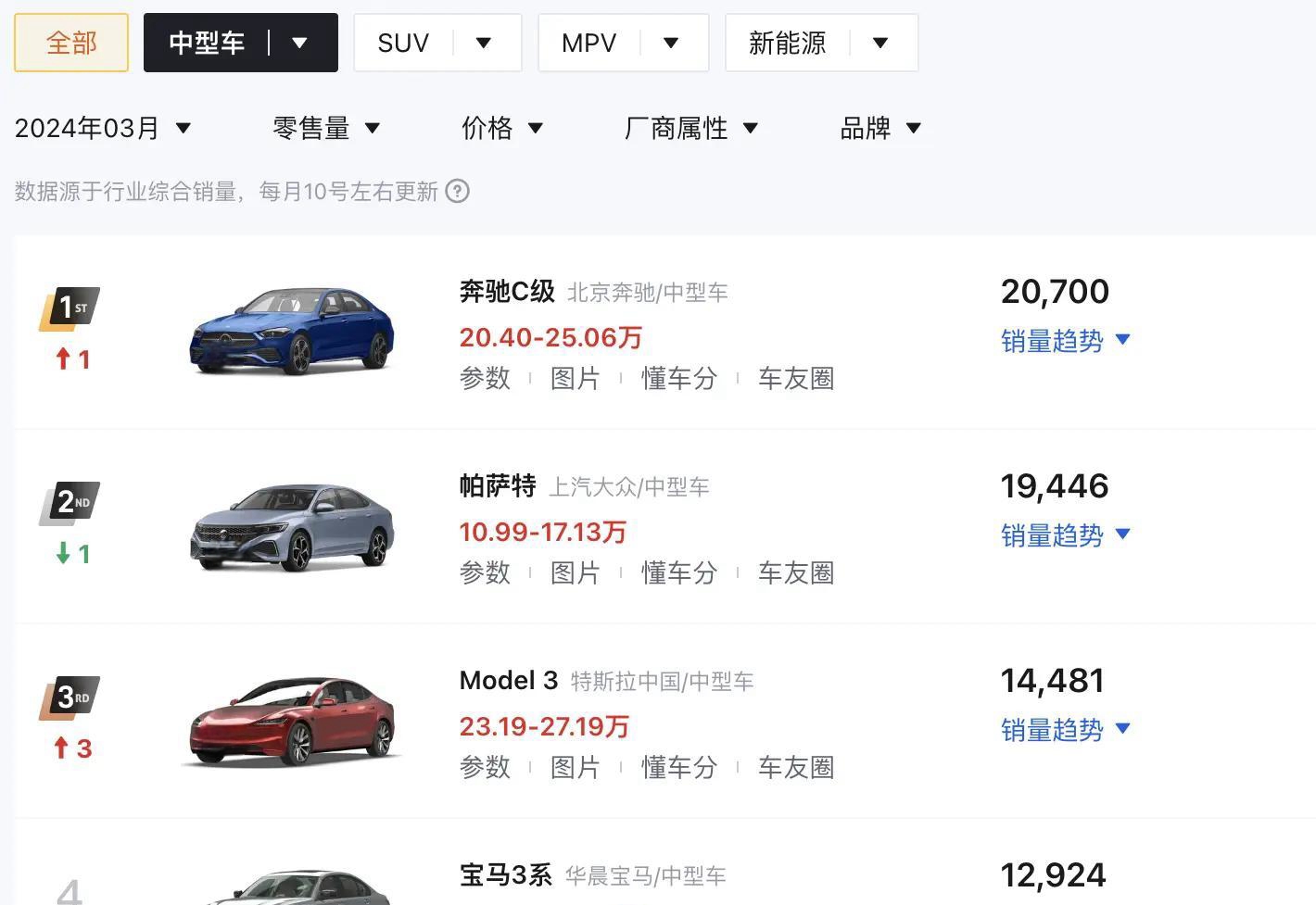
Task: Click the 19,446 sales figure
Action: (1055, 486)
